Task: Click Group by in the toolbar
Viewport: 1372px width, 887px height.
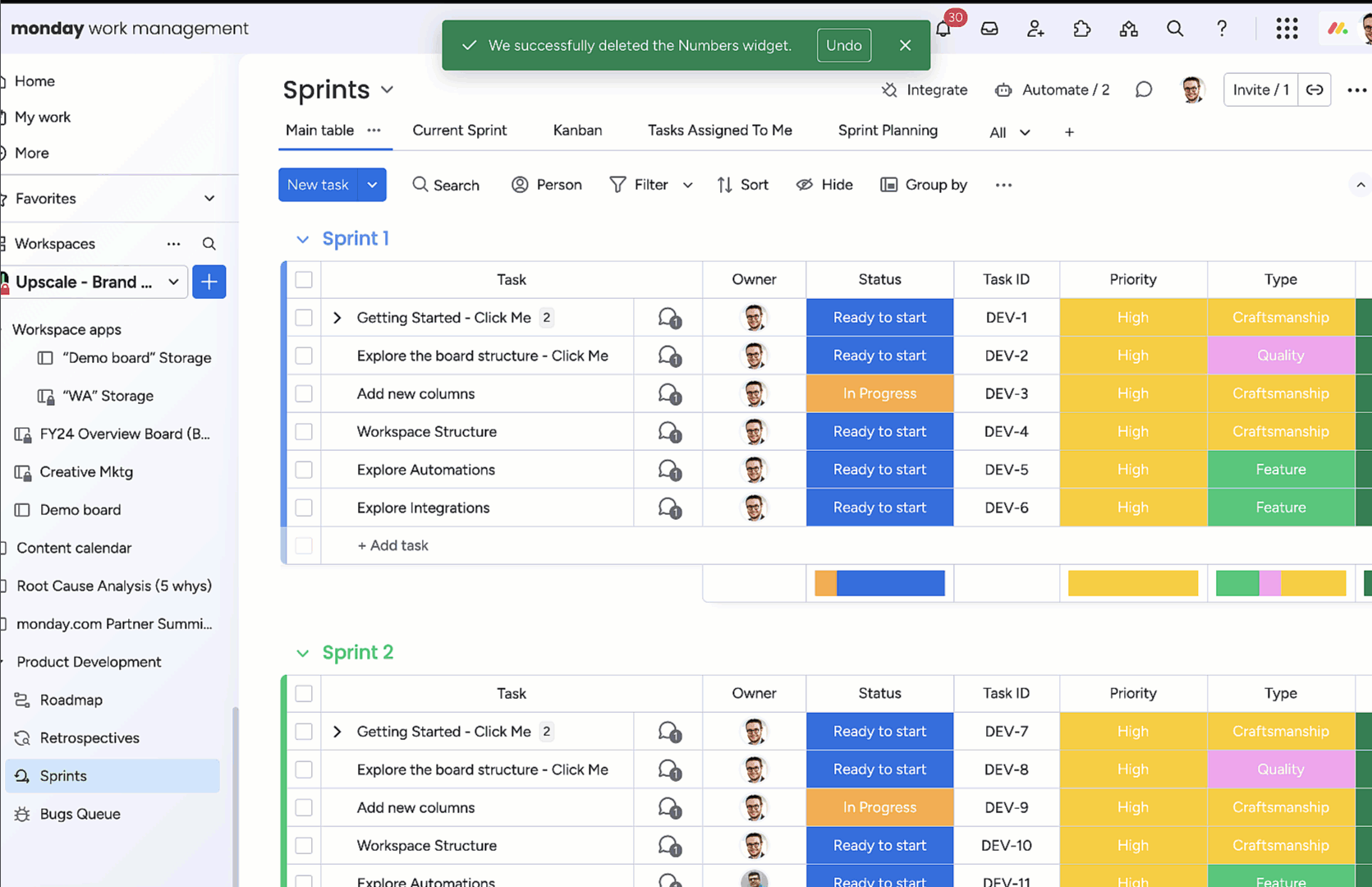Action: click(924, 186)
